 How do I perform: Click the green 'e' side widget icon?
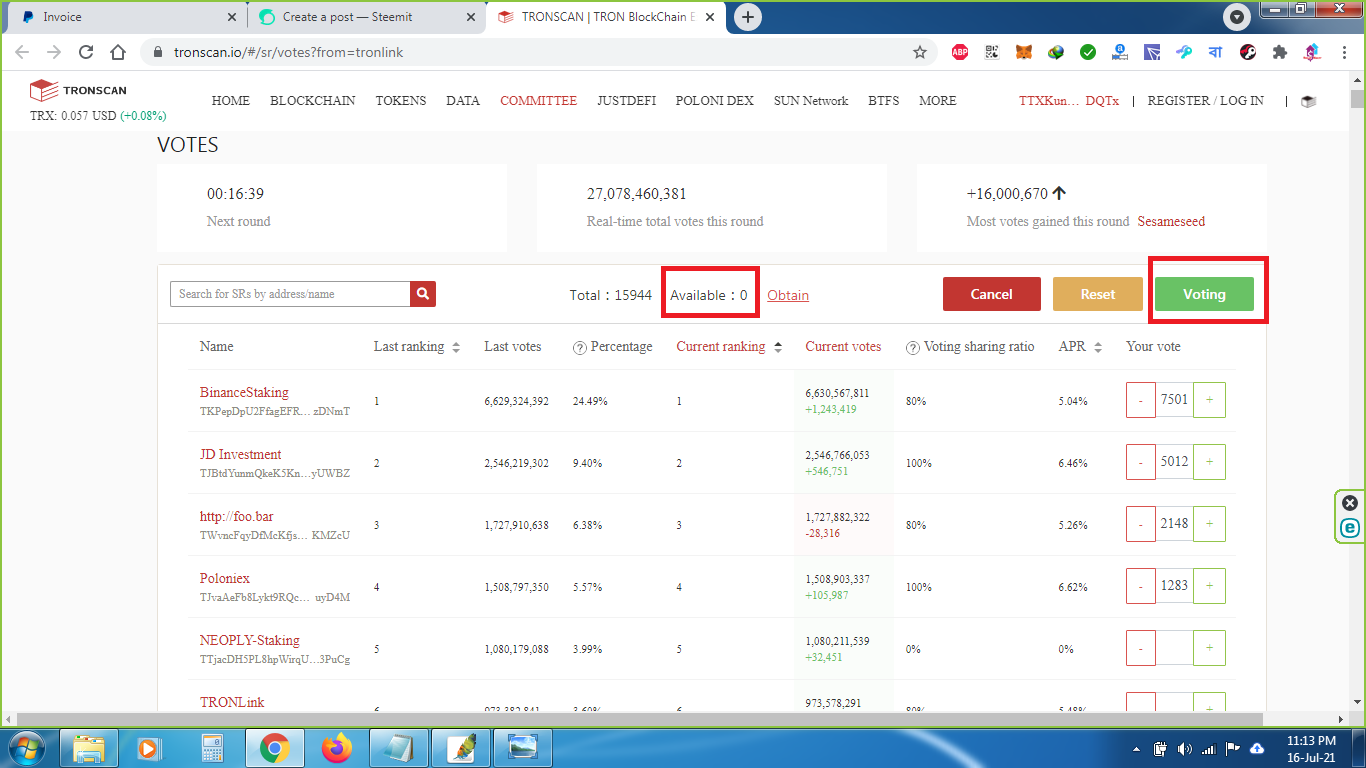1350,527
